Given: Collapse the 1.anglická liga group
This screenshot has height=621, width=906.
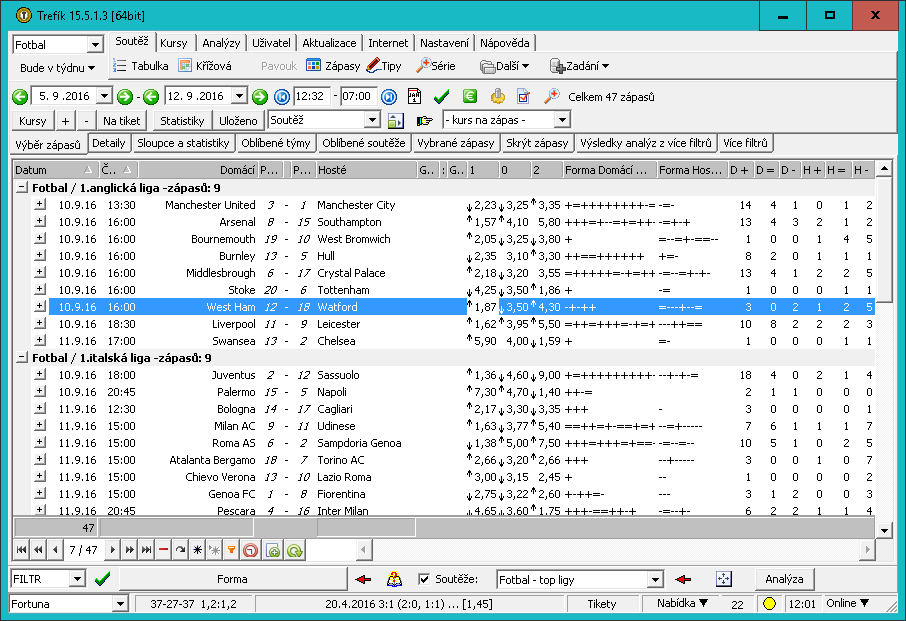Looking at the screenshot, I should coord(22,187).
